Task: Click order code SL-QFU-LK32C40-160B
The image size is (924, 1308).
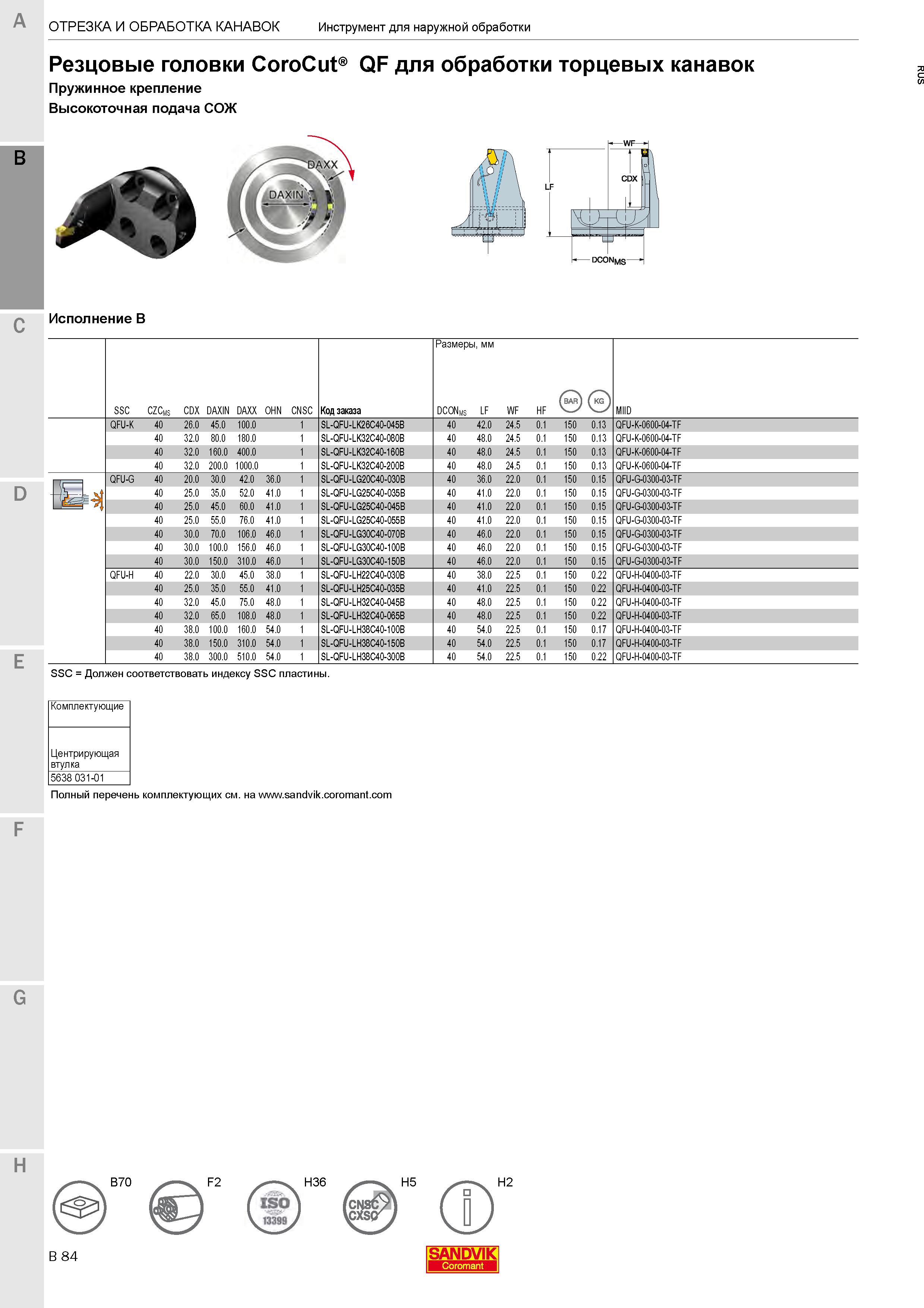Action: (x=363, y=452)
